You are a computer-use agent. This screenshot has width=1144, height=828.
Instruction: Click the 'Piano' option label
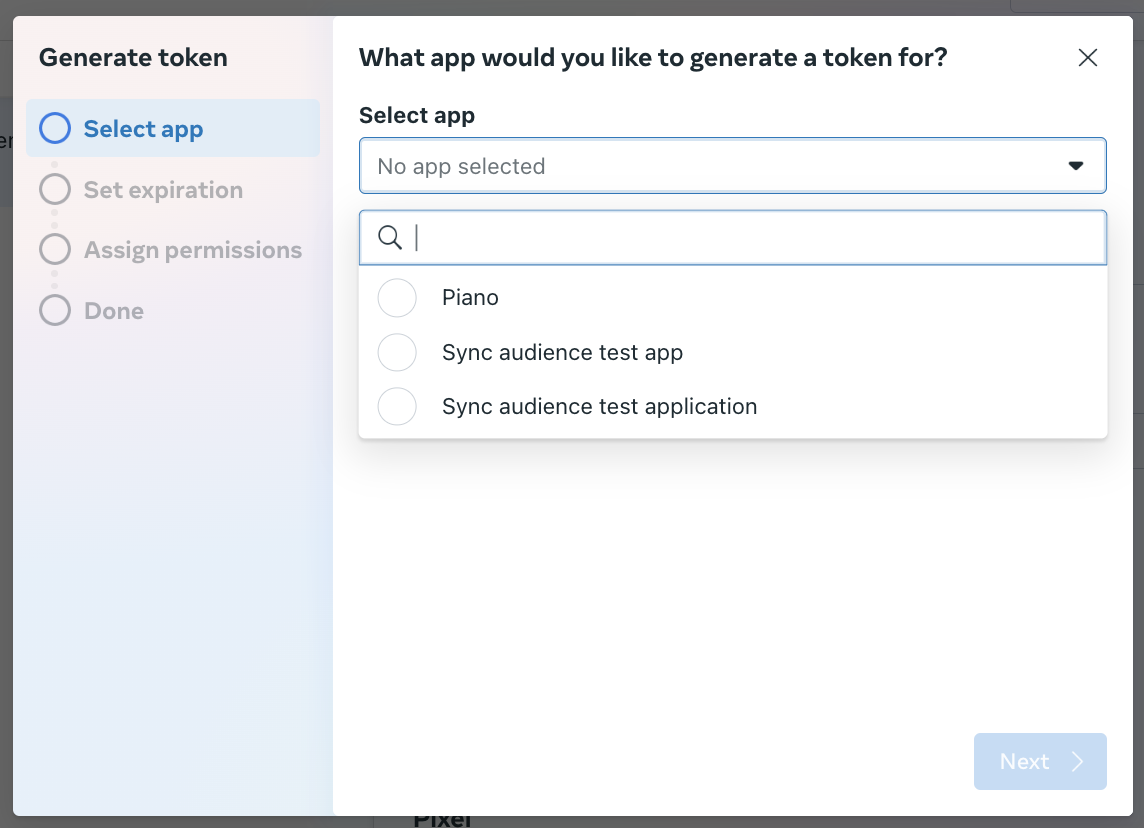pos(470,298)
